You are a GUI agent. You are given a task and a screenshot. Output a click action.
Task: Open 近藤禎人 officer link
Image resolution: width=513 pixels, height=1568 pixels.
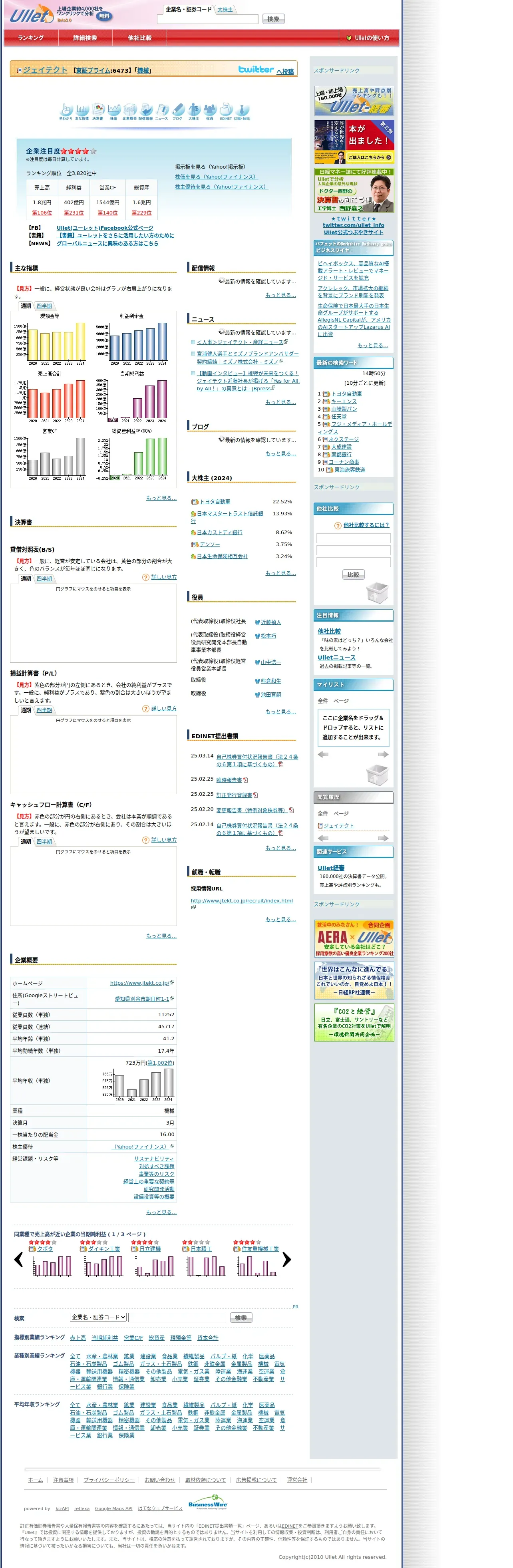click(271, 622)
